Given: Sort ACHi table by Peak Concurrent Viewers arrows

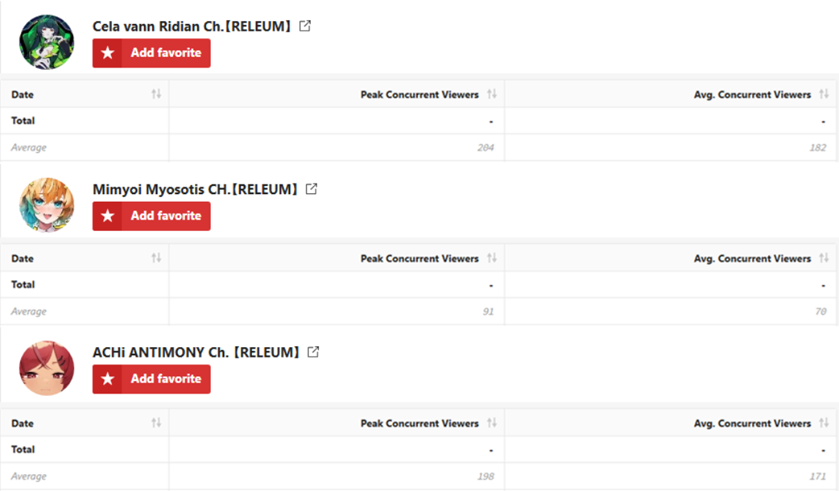Looking at the screenshot, I should click(492, 423).
